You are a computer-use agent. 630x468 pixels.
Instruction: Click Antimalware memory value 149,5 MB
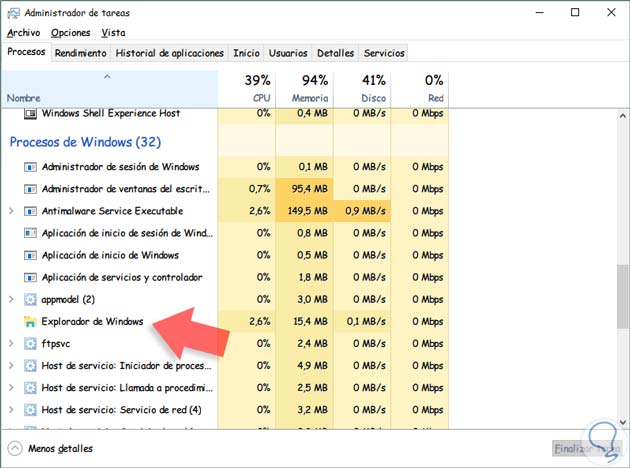click(x=308, y=211)
